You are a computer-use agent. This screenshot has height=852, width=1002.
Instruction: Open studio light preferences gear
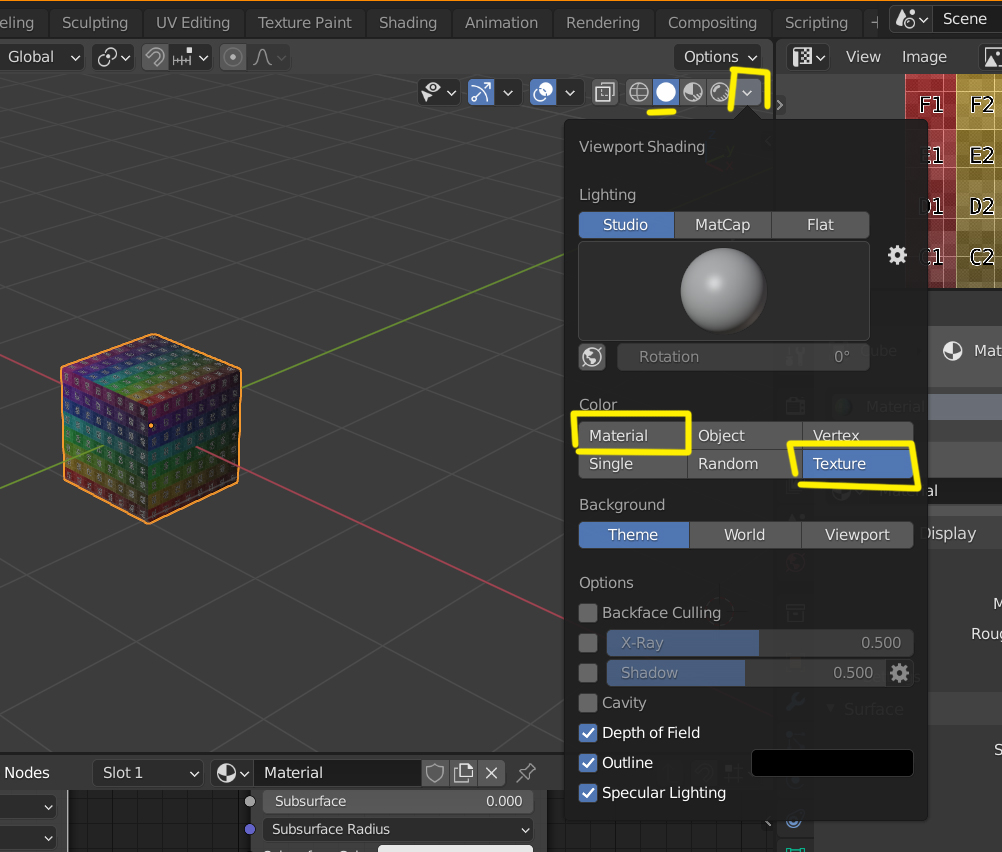coord(897,255)
